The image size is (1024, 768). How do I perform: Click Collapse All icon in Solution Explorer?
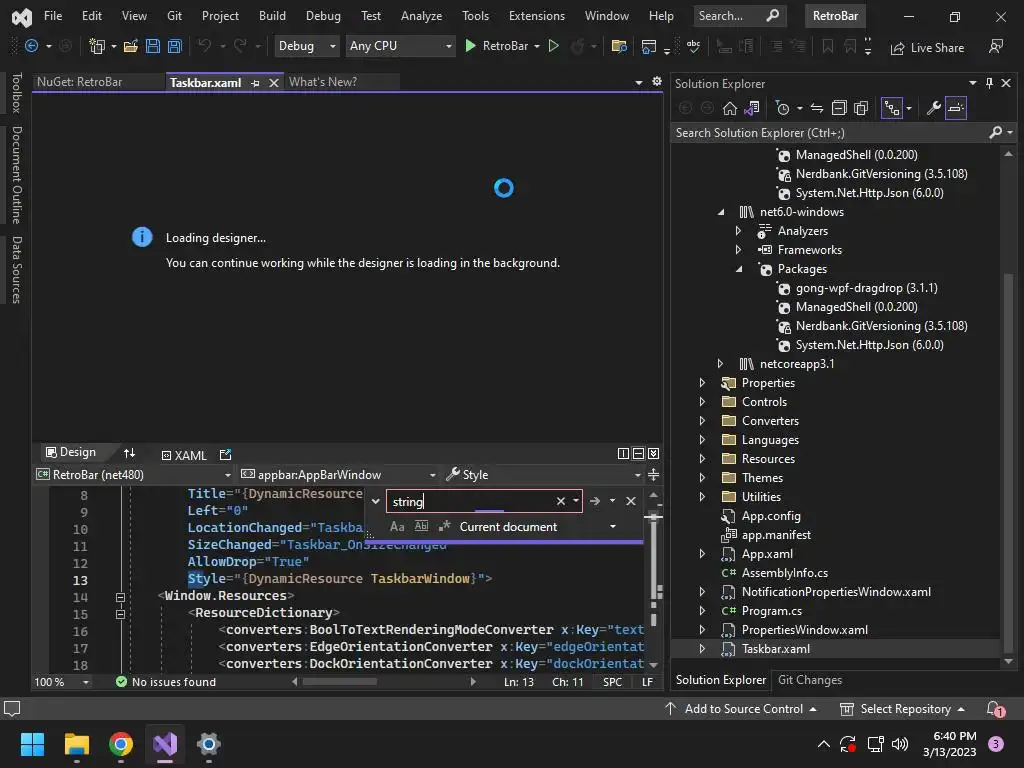click(x=839, y=108)
